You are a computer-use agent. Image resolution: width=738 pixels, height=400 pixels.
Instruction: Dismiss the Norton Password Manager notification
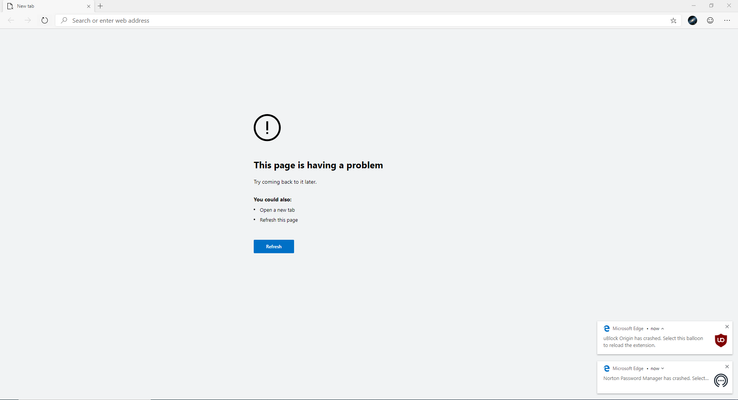(727, 367)
